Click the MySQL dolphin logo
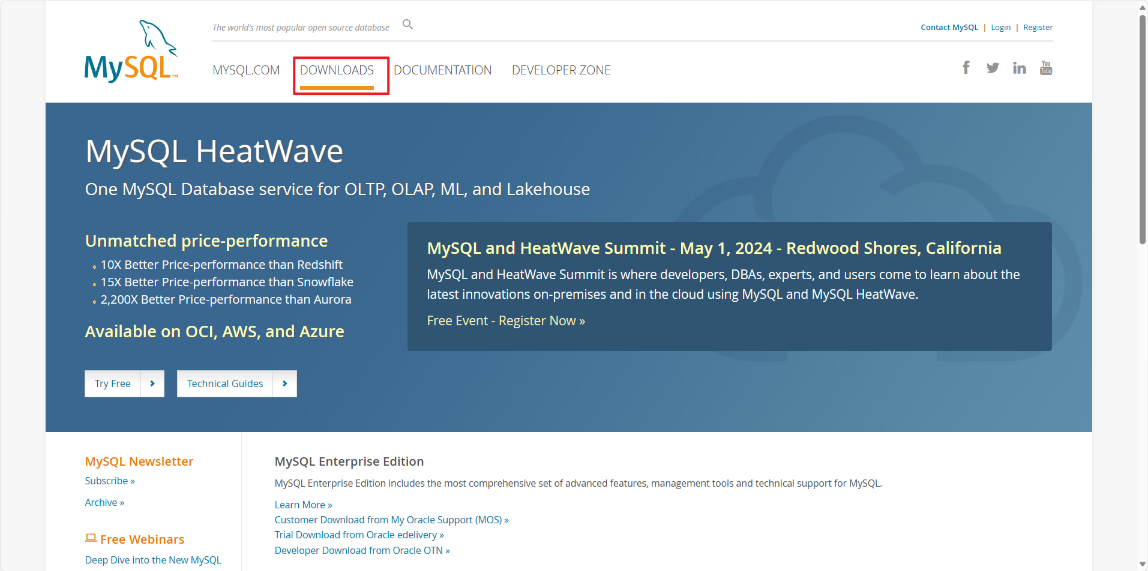The width and height of the screenshot is (1148, 571). coord(131,51)
